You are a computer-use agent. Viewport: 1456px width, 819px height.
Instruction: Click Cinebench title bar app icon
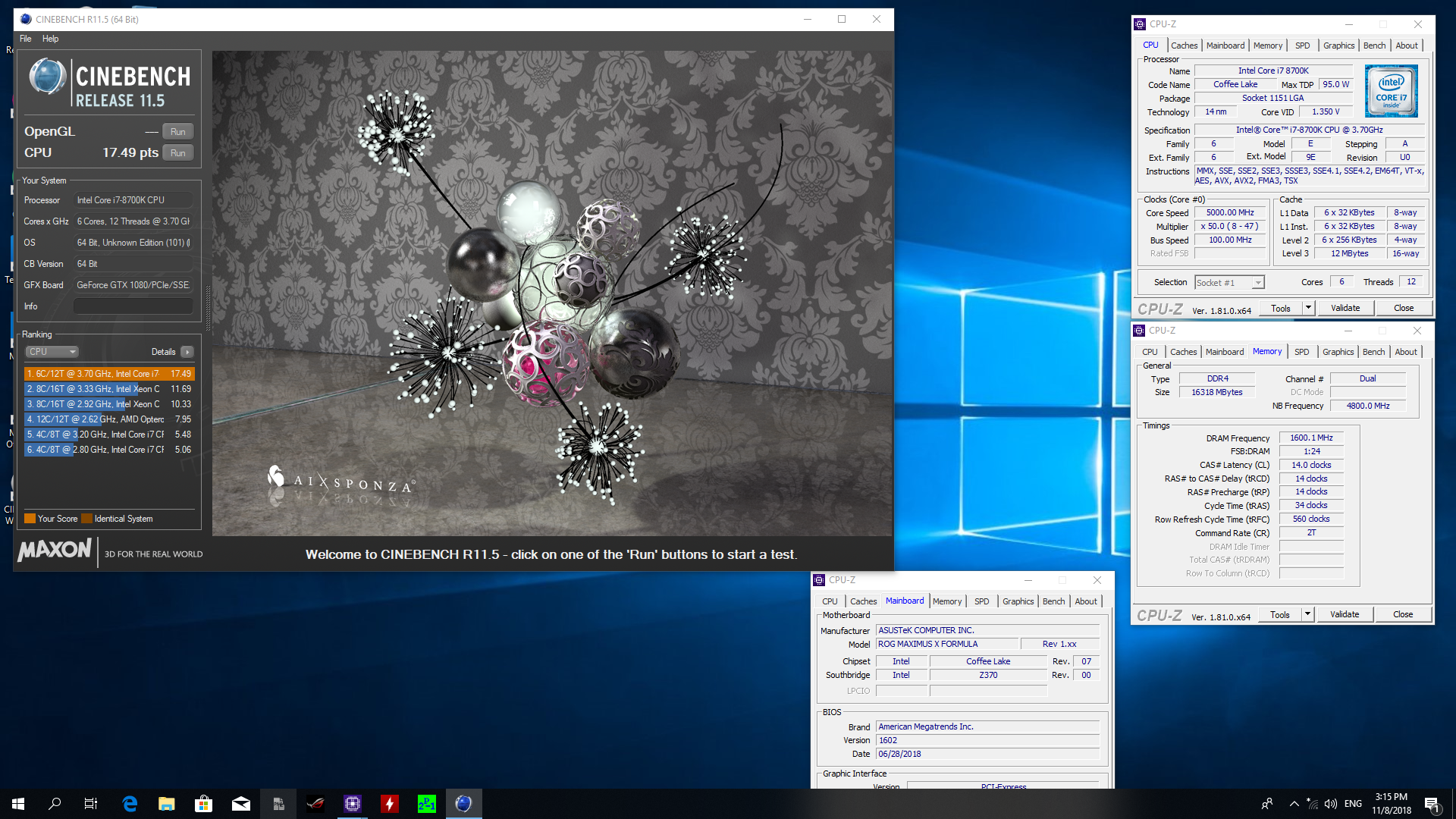coord(26,19)
